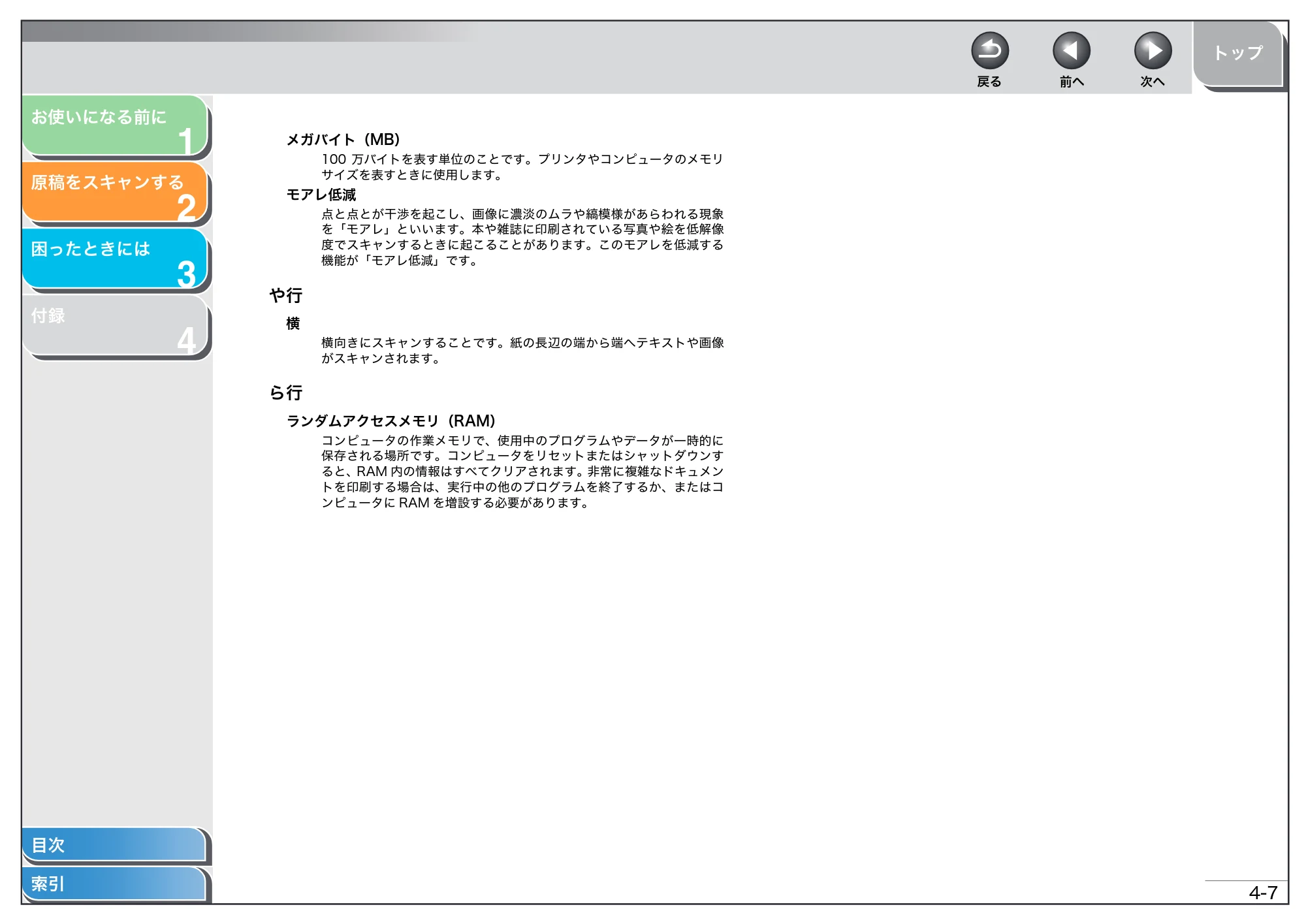The image size is (1306, 924).
Task: Click the 横 glossary term
Action: (293, 324)
